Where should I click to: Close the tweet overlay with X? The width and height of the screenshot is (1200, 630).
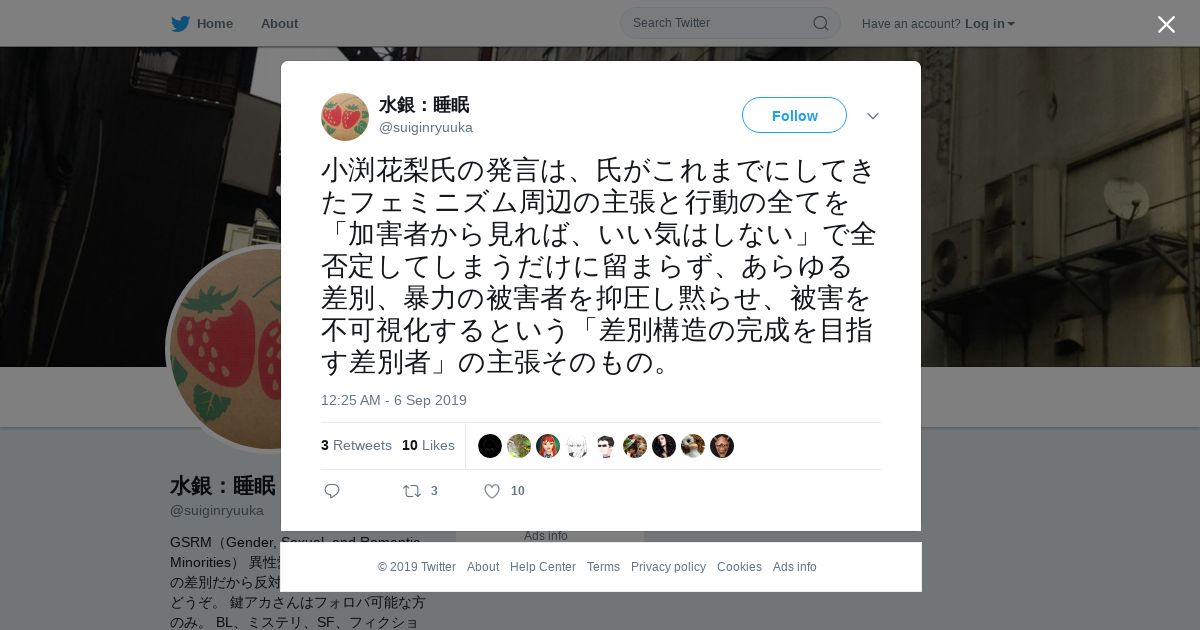[1166, 24]
